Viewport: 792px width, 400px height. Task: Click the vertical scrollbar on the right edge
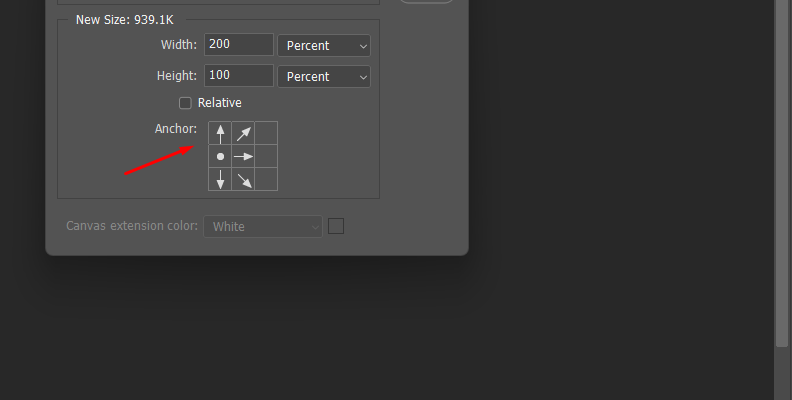[x=782, y=172]
